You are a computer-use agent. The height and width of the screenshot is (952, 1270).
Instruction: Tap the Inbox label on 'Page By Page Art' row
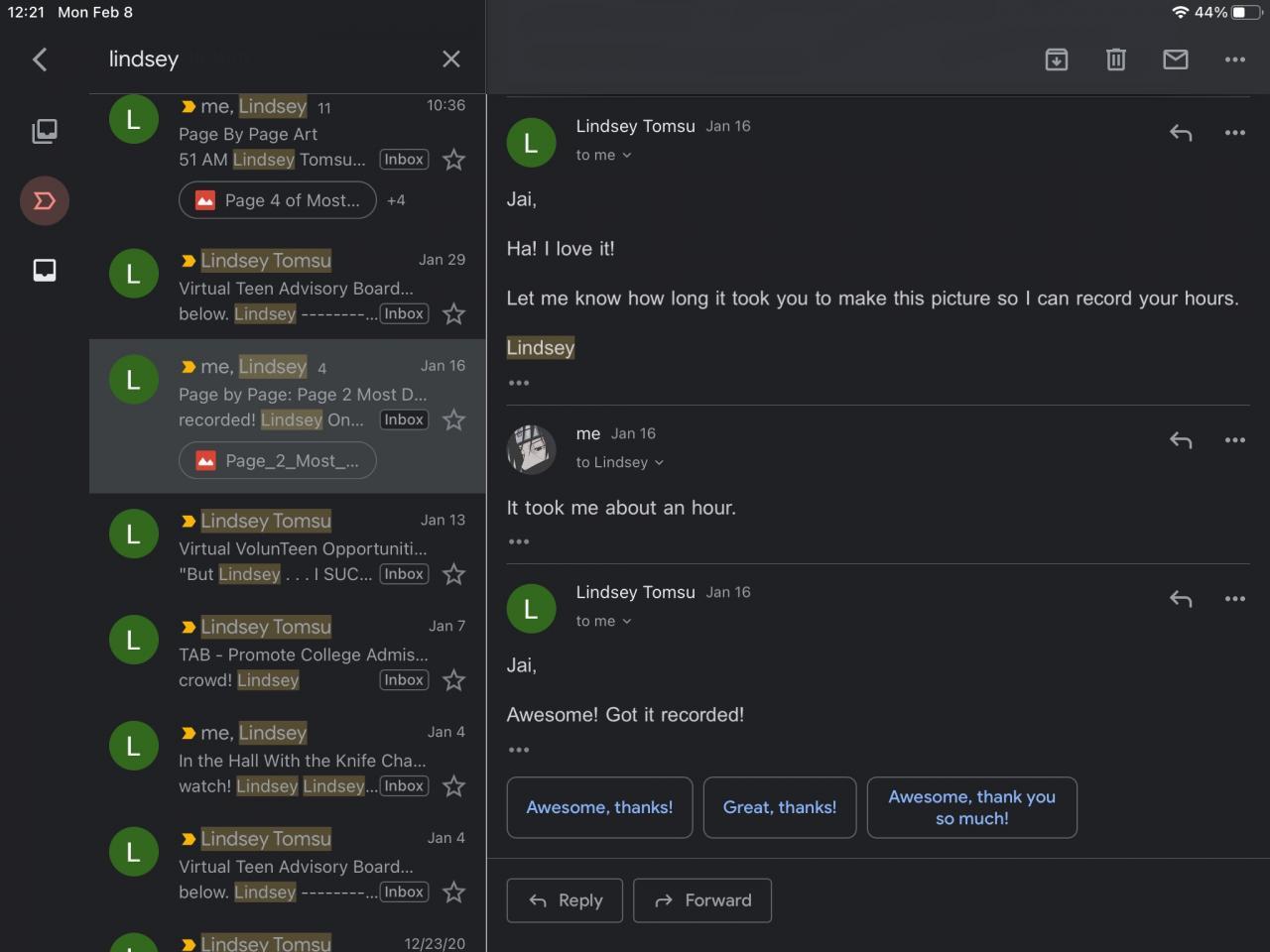point(404,160)
